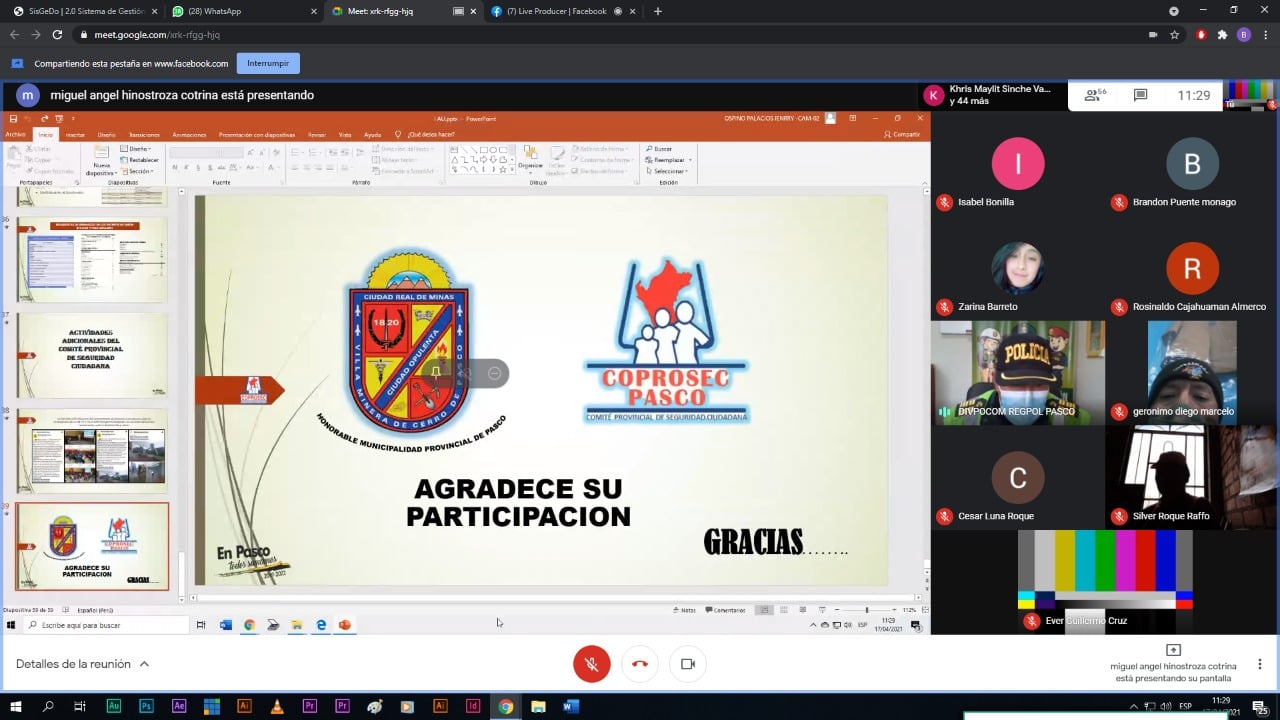The width and height of the screenshot is (1280, 720).
Task: Select slide 37 thumbnail Actividades Adicionales
Action: 92,355
